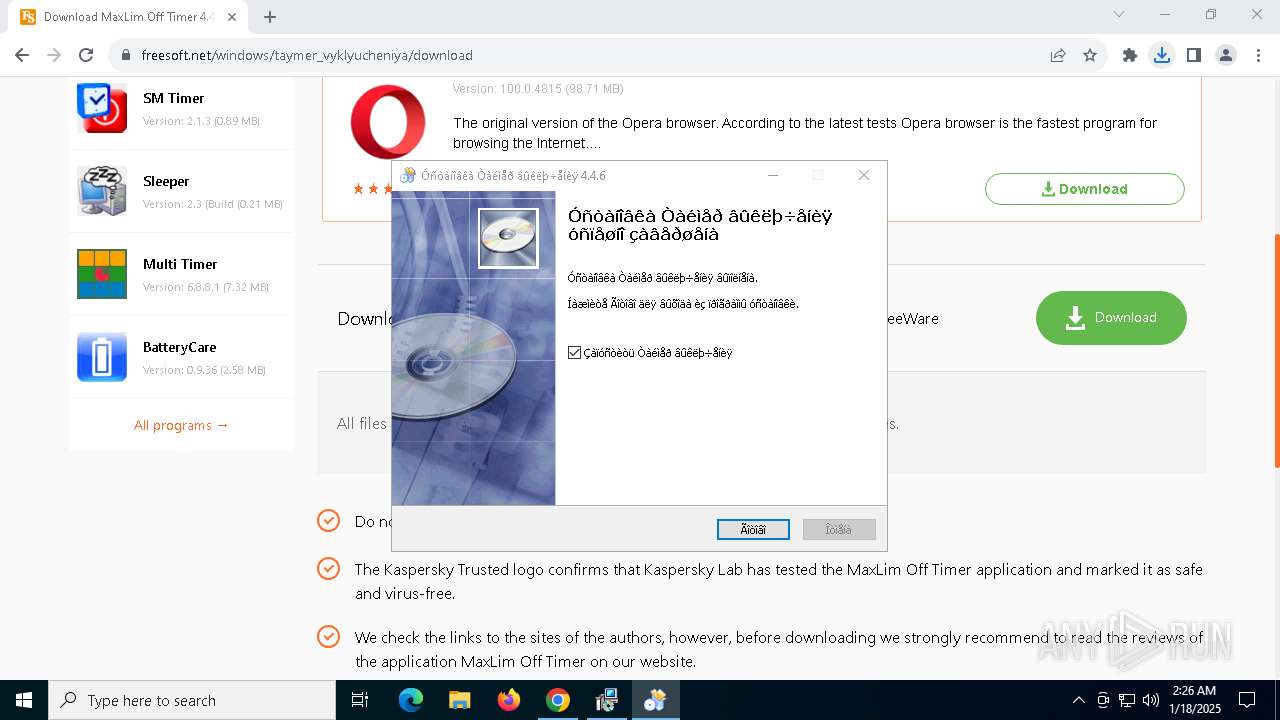1280x720 pixels.
Task: Switch to installer setup taskbar icon
Action: pos(655,700)
